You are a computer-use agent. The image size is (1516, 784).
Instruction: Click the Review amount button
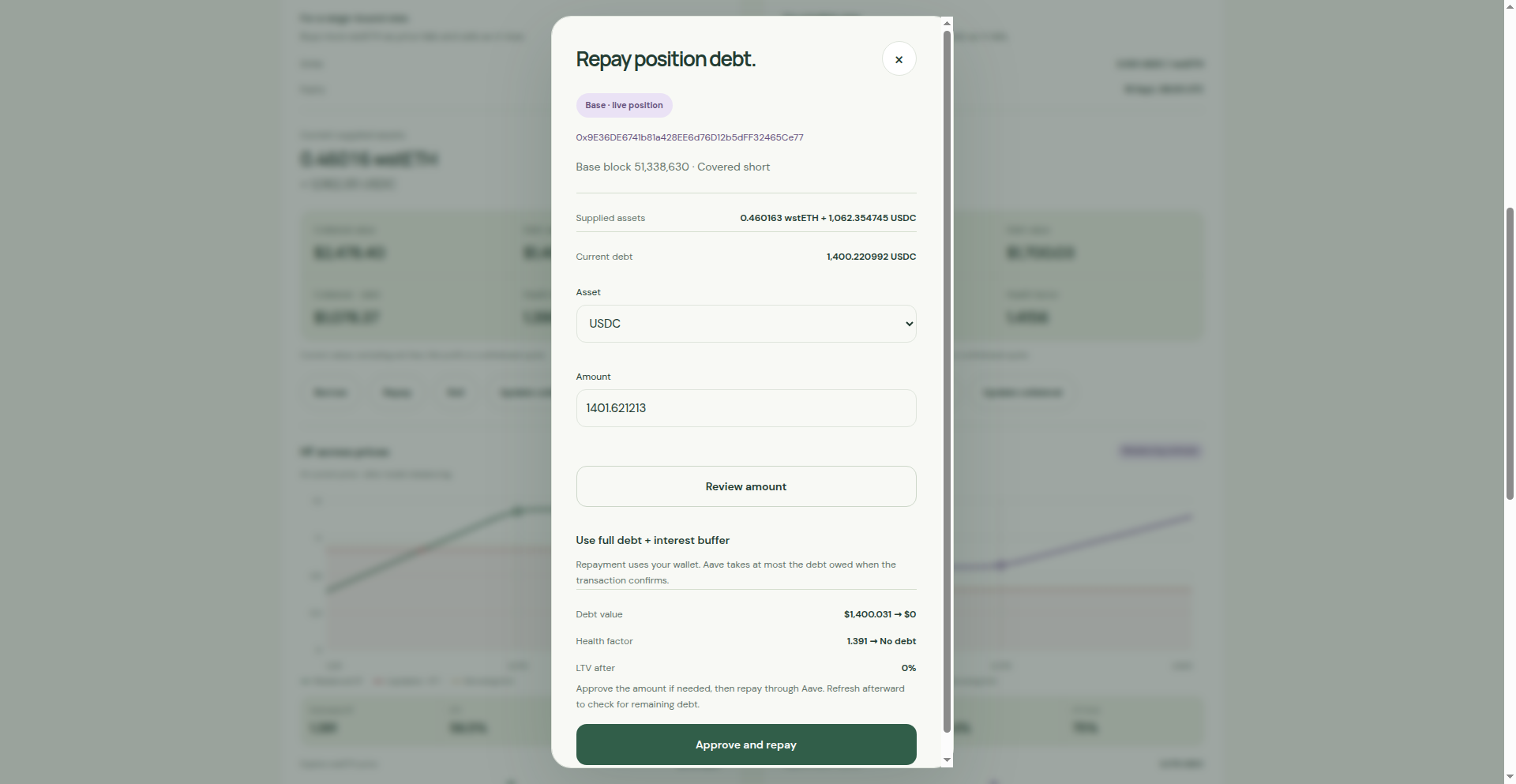tap(746, 486)
